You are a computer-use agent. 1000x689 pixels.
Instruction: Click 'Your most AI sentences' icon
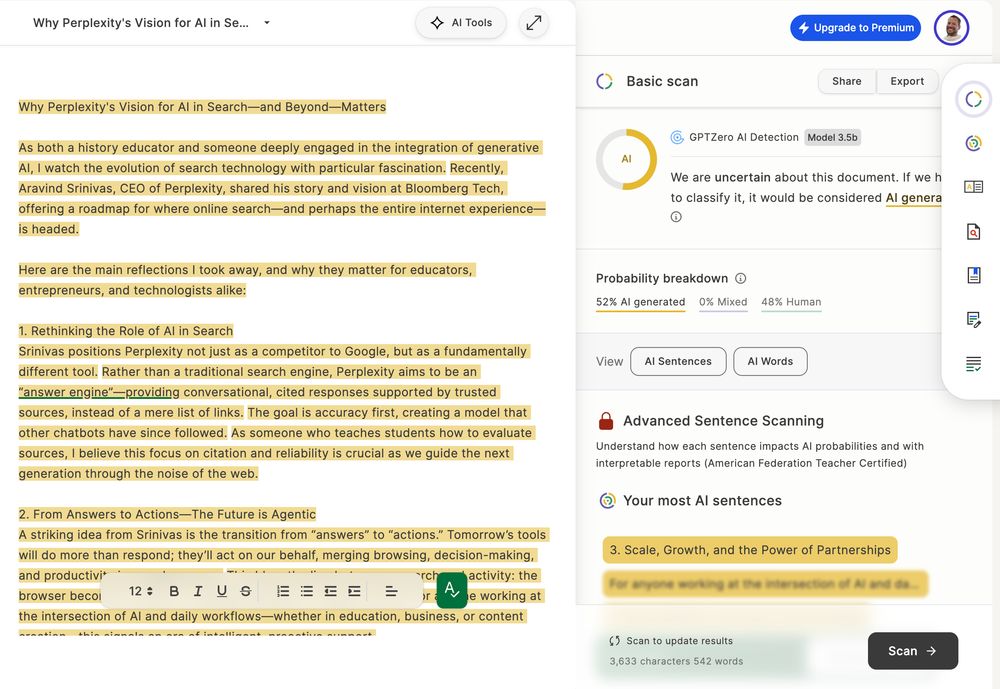pyautogui.click(x=607, y=501)
